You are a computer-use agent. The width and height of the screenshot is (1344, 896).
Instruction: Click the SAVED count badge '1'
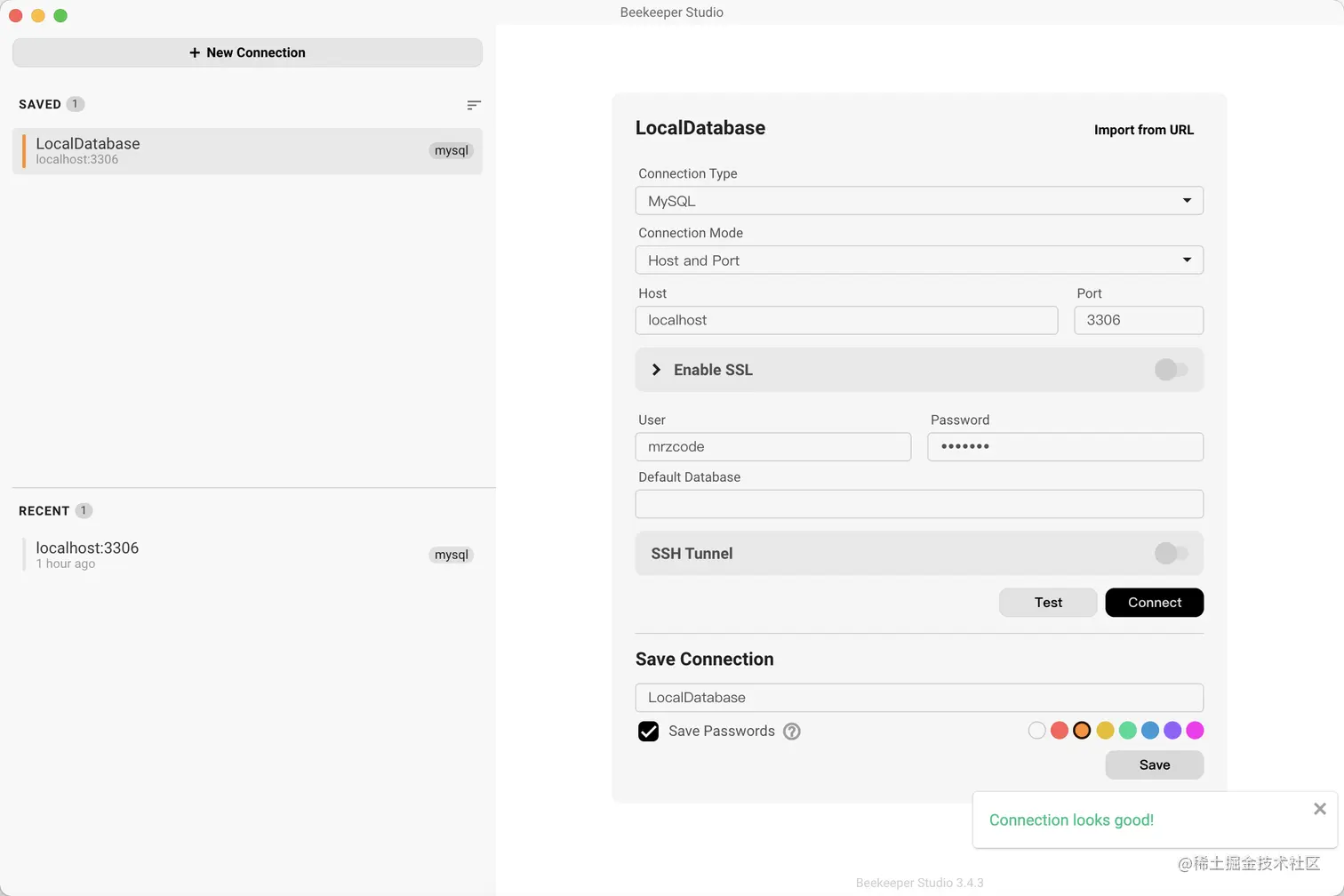pos(76,104)
